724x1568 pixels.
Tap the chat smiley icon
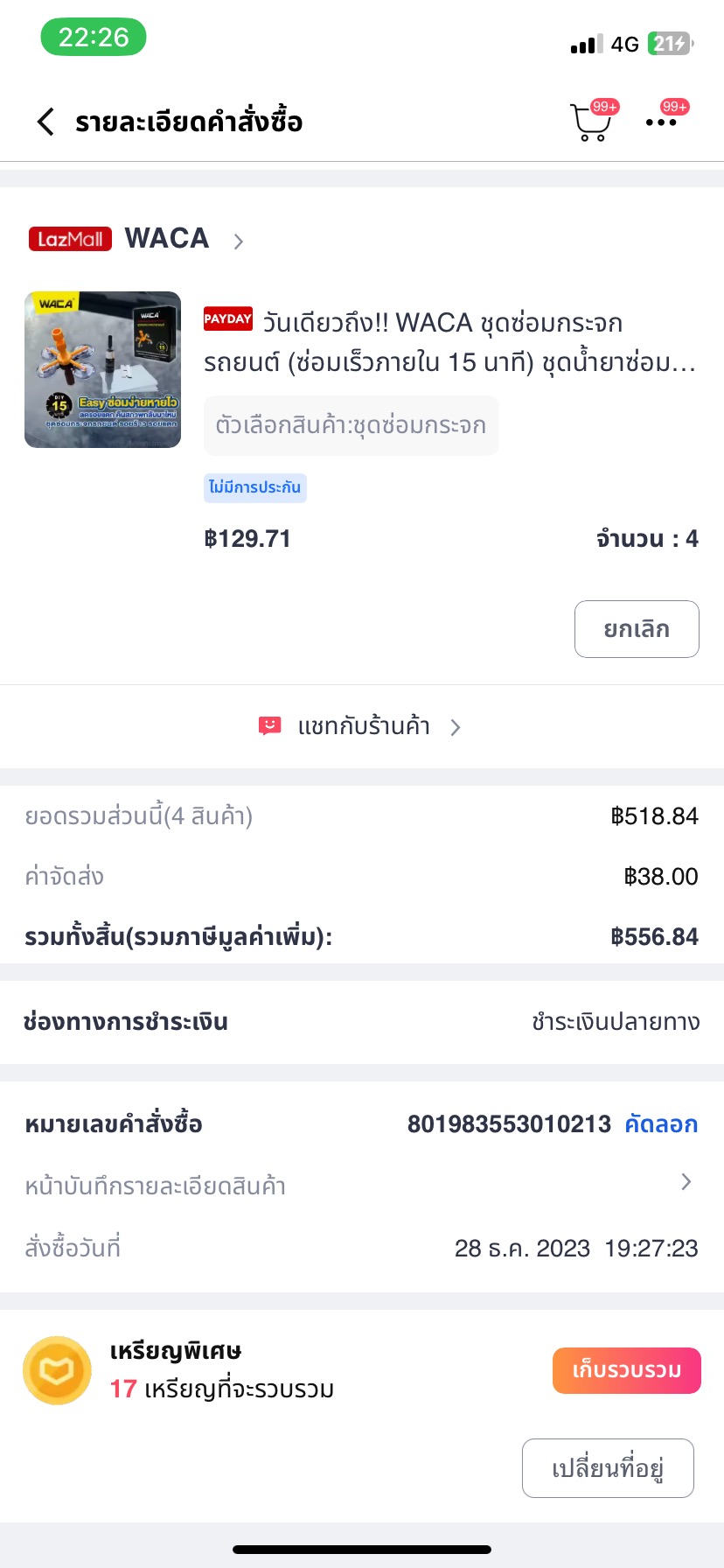click(x=269, y=726)
